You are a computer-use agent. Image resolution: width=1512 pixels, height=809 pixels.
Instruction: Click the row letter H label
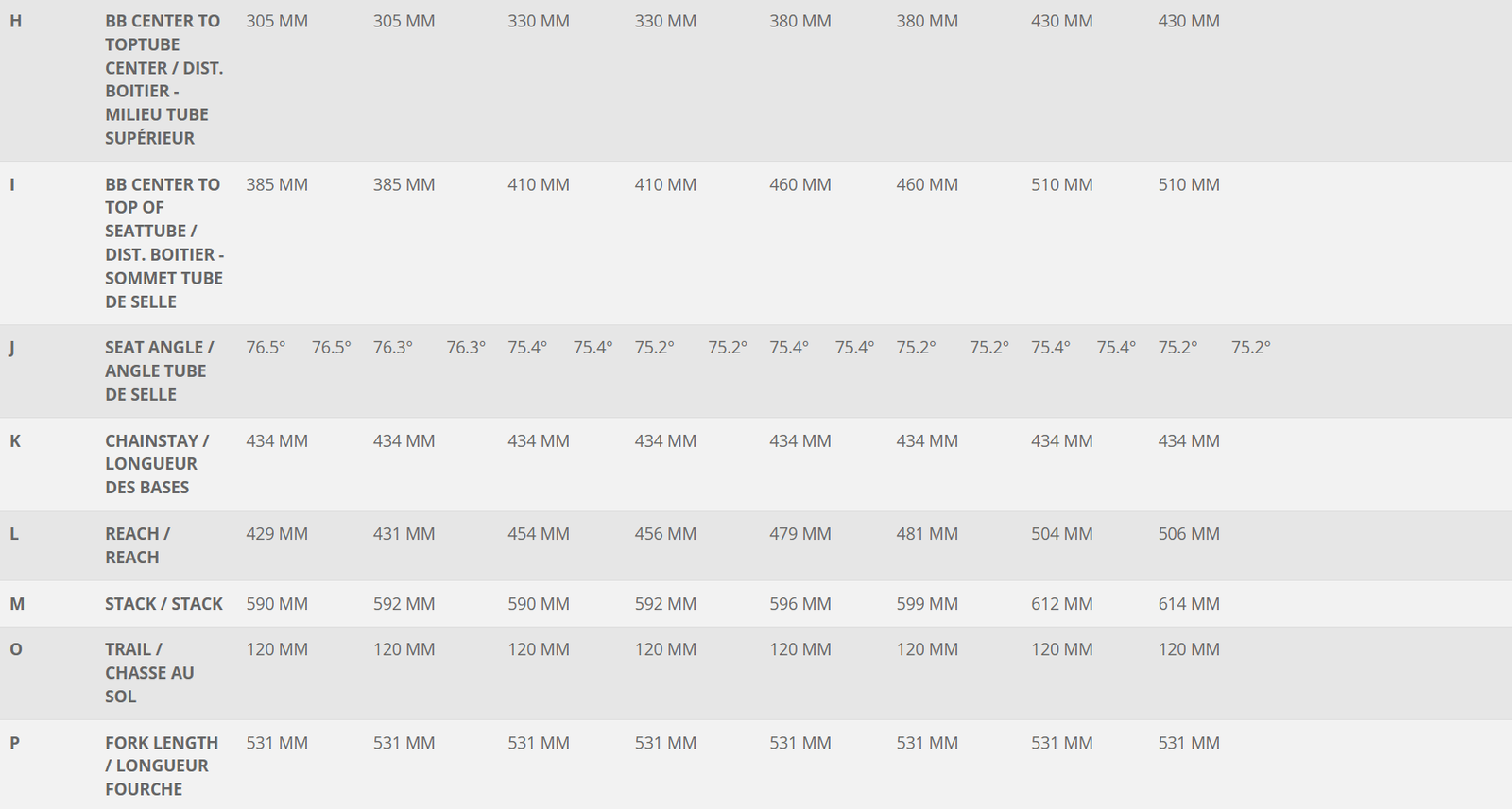(15, 21)
